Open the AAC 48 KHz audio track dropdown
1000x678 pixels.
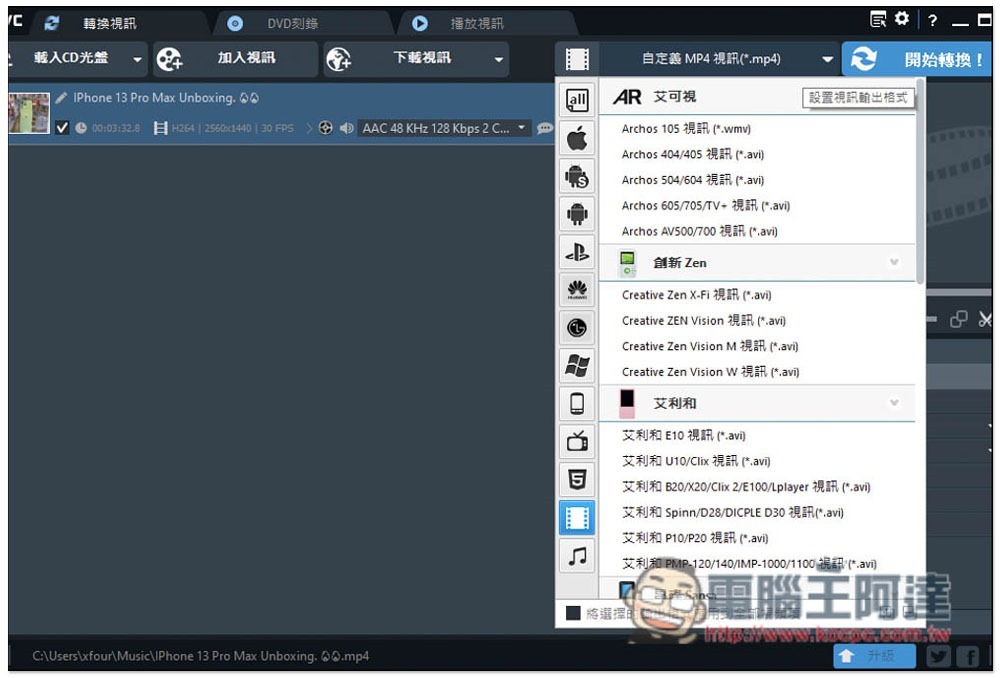click(x=443, y=128)
